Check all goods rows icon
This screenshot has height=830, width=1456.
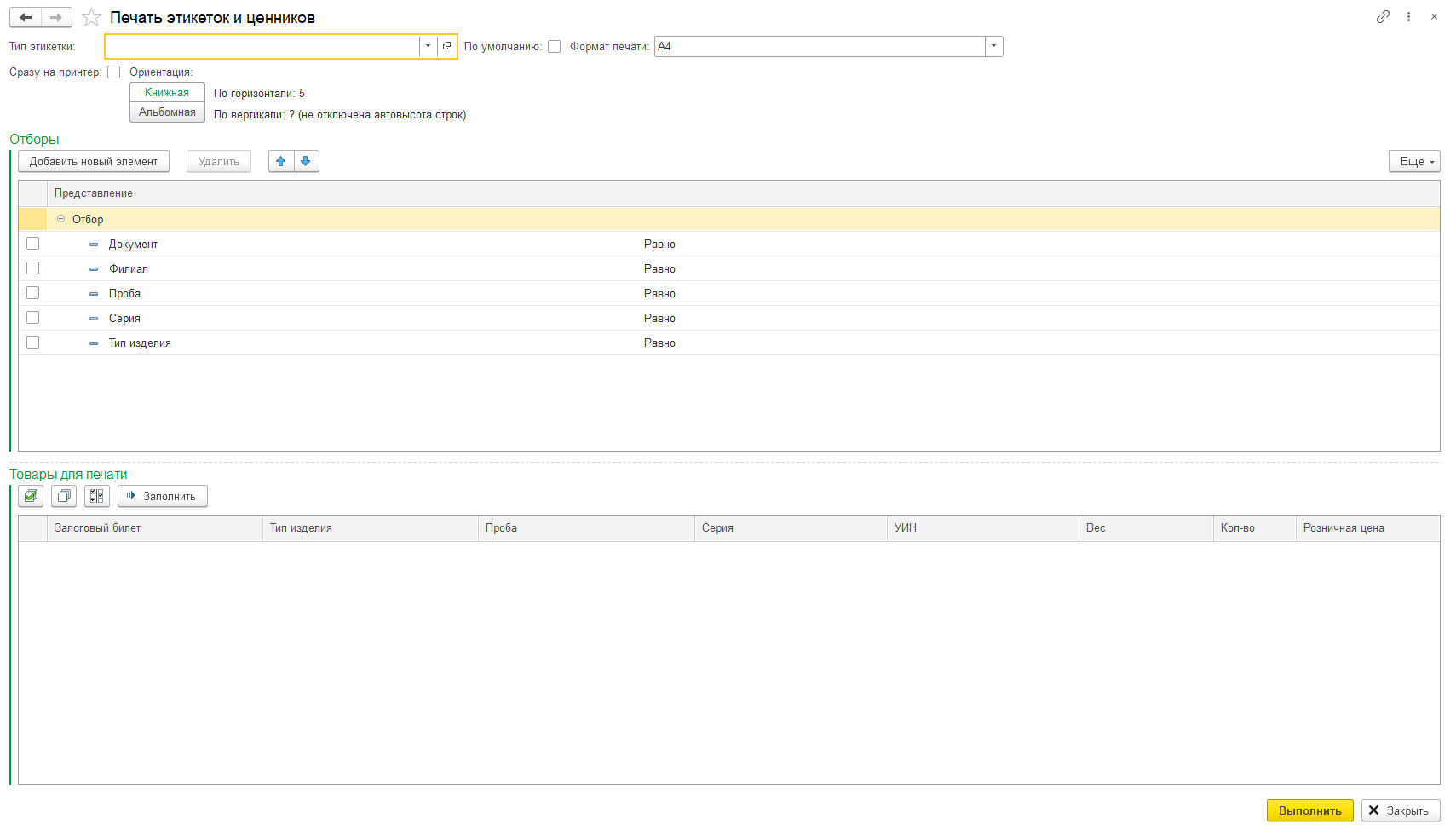tap(31, 496)
